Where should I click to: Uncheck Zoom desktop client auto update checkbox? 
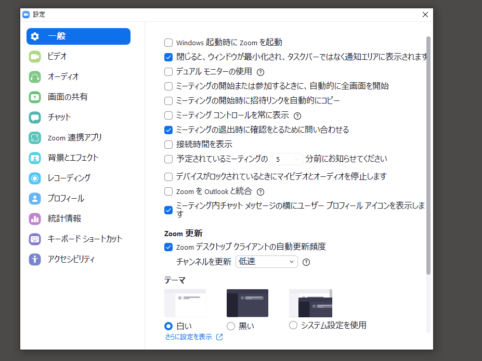pyautogui.click(x=168, y=247)
